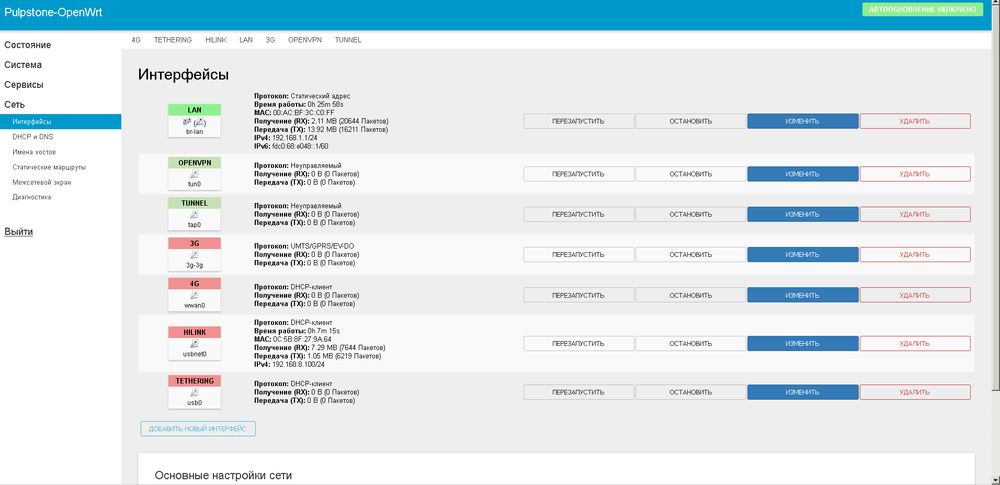The height and width of the screenshot is (485, 1000).
Task: Click the OPENVPN tun0 interface icon
Action: coord(194,174)
